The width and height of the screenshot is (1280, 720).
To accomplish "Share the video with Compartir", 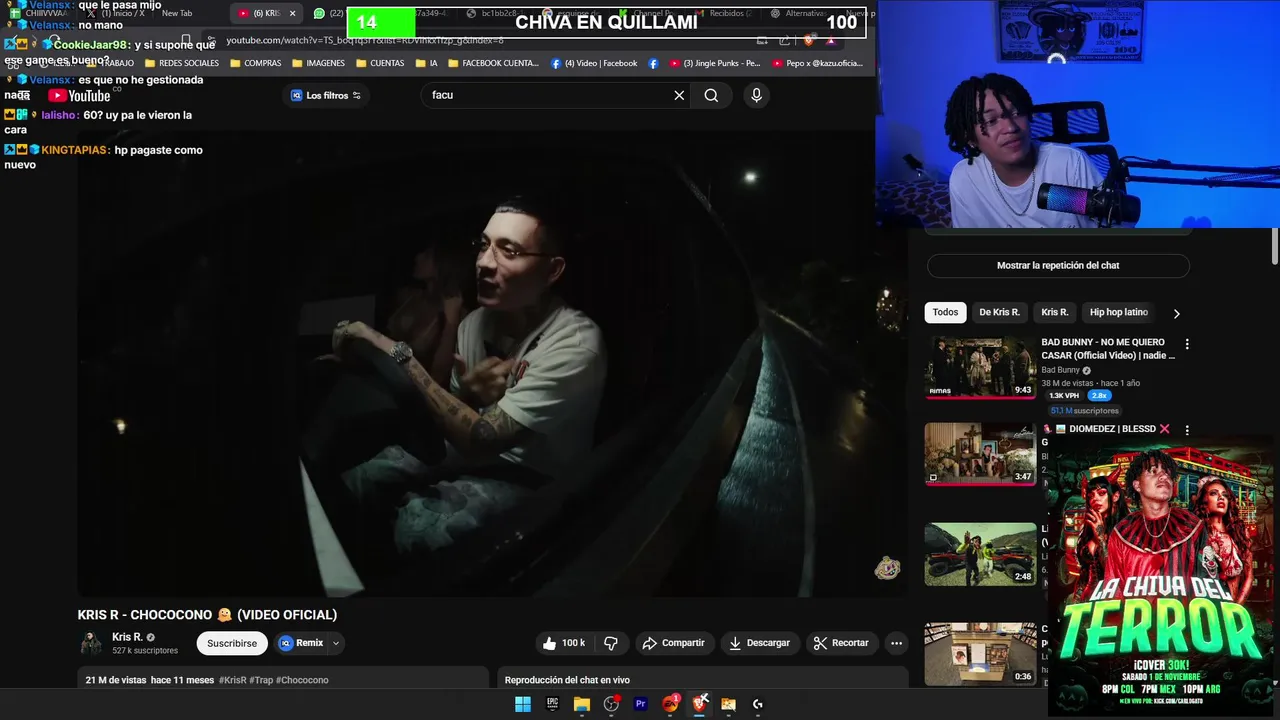I will tap(673, 643).
